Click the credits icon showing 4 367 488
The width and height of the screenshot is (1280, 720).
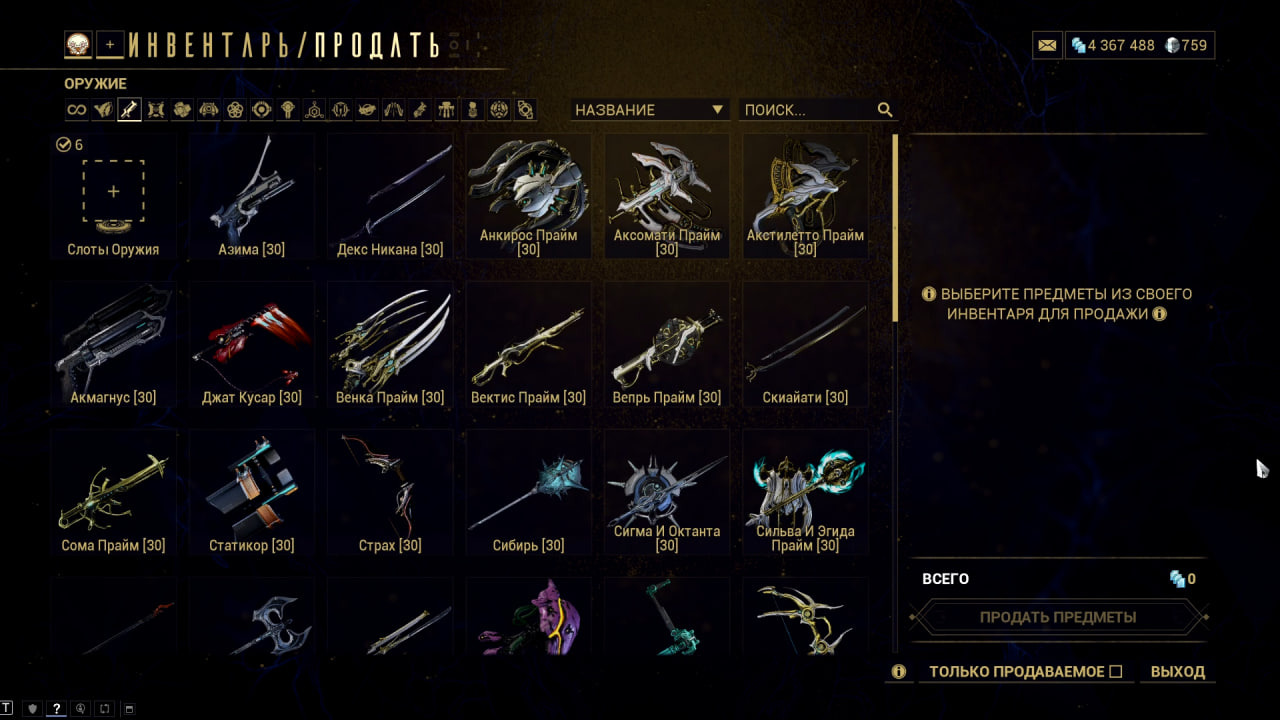1078,45
